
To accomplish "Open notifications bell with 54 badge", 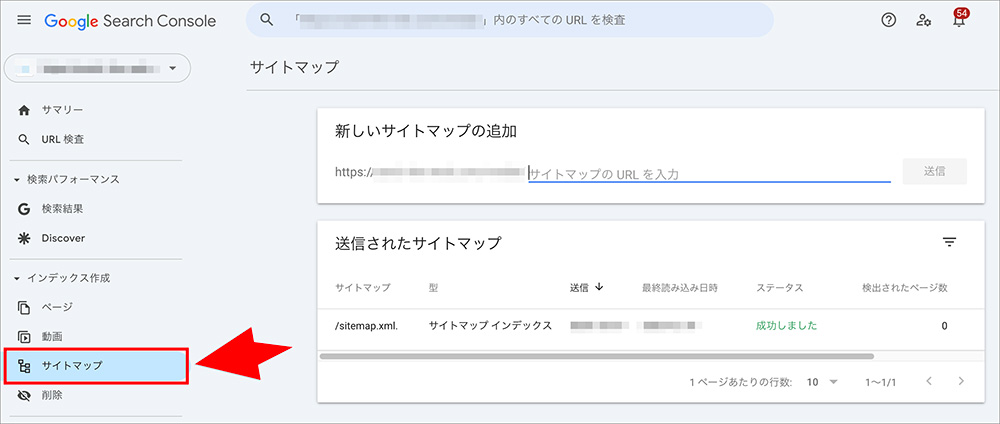I will pos(960,21).
